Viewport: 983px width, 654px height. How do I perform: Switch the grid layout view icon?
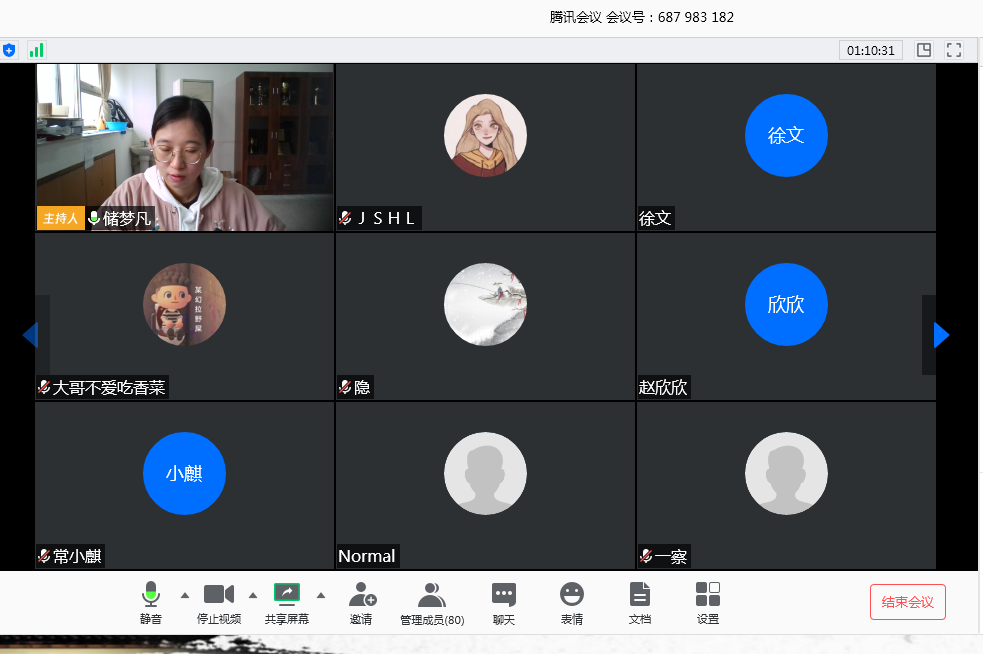924,50
